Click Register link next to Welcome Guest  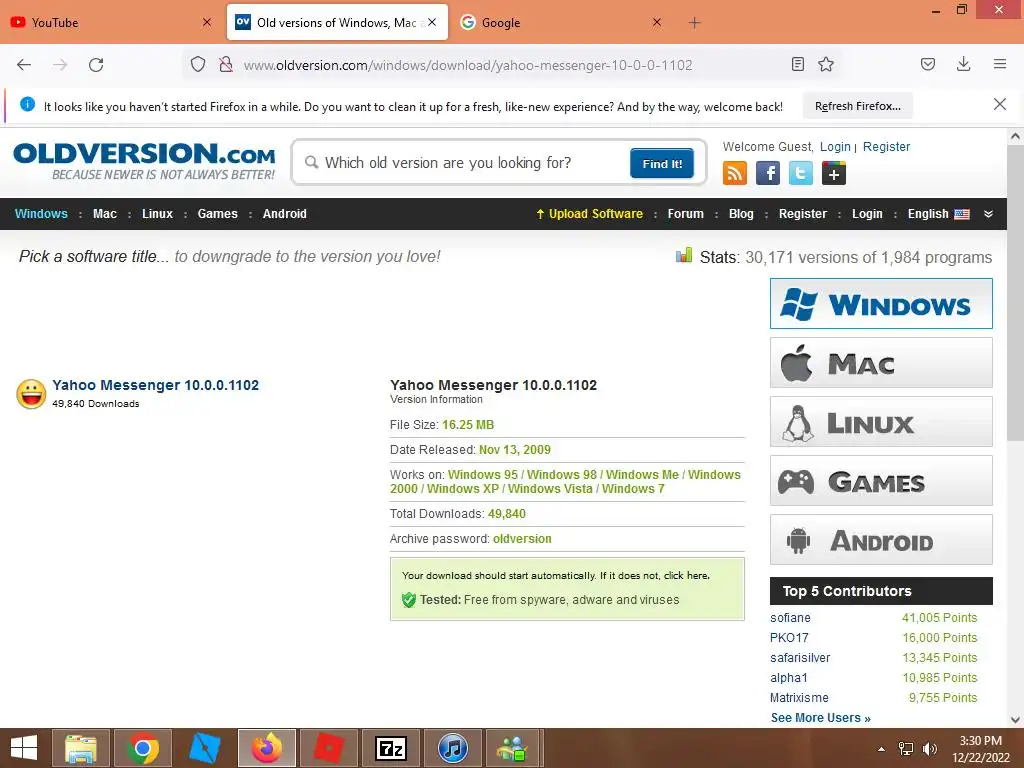click(x=886, y=146)
